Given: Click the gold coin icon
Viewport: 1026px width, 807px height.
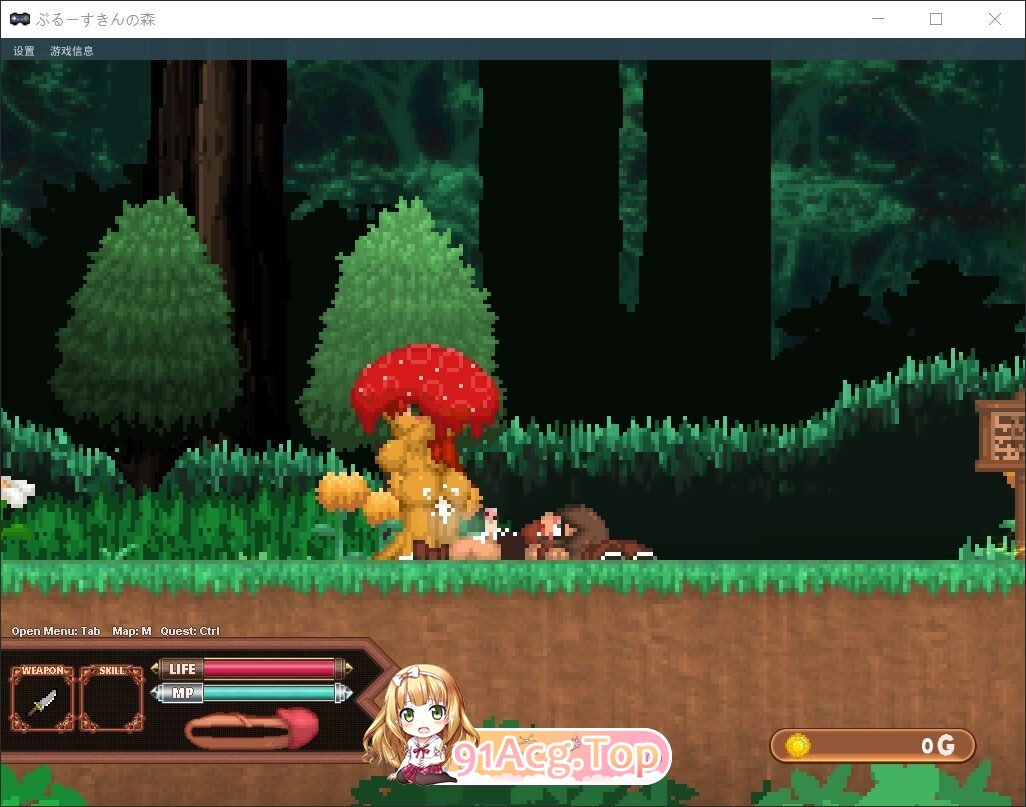Looking at the screenshot, I should [x=797, y=745].
